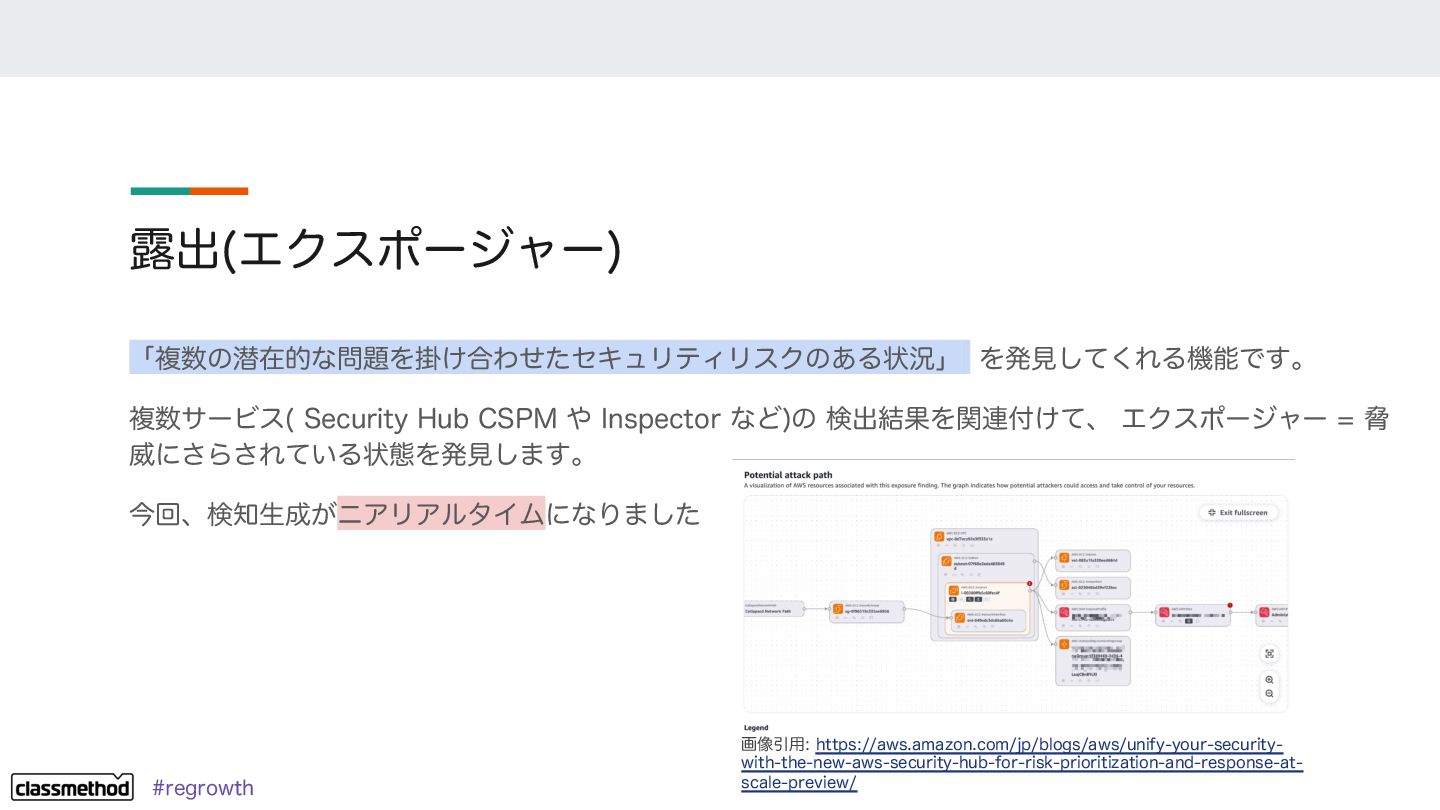
Task: Click the subnet node's orange icon
Action: tap(947, 562)
